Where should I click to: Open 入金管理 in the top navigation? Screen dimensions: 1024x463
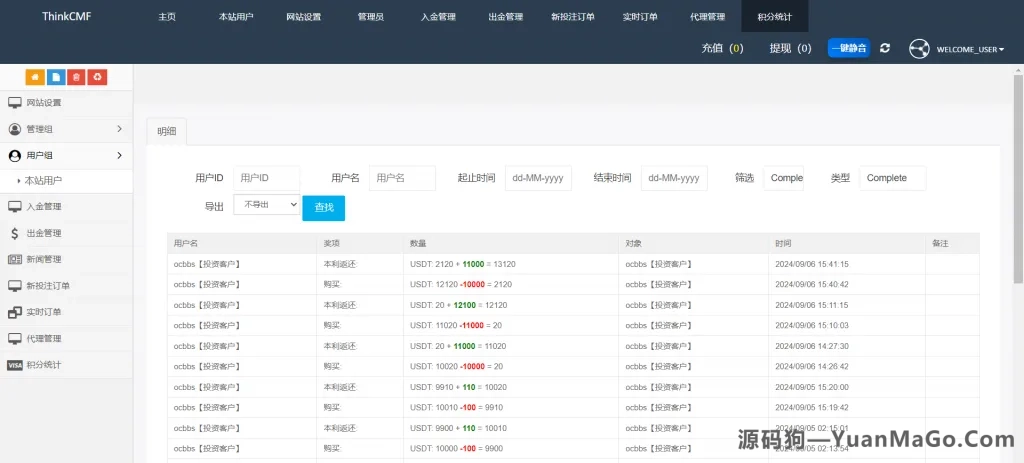point(438,17)
